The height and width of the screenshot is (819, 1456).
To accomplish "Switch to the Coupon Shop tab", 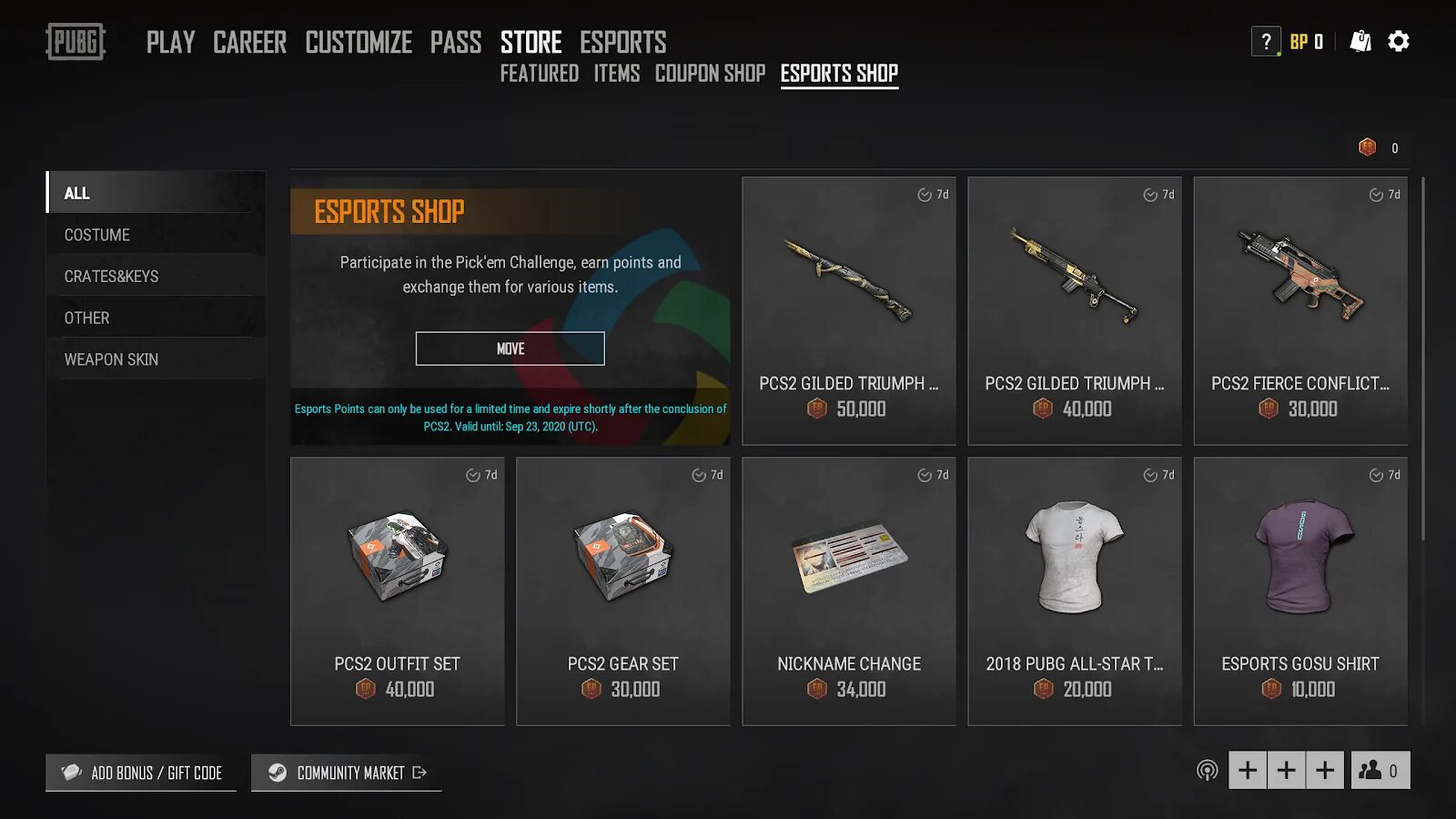I will tap(710, 73).
